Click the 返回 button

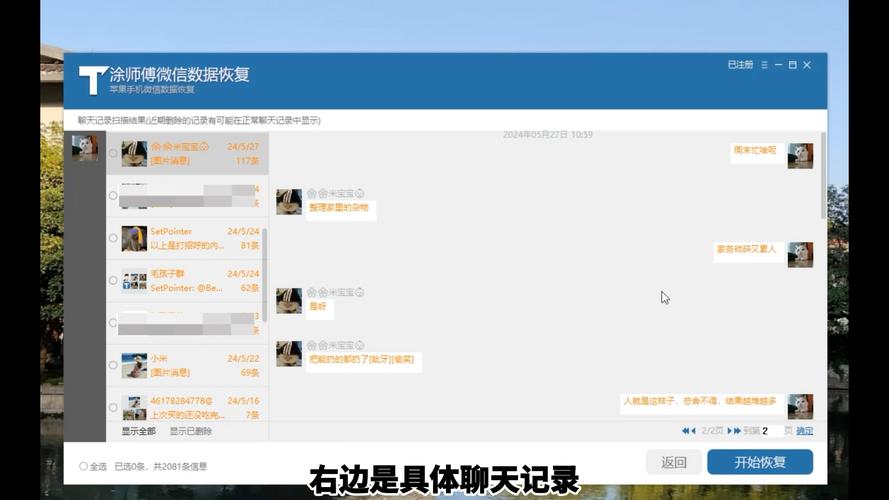(x=674, y=462)
